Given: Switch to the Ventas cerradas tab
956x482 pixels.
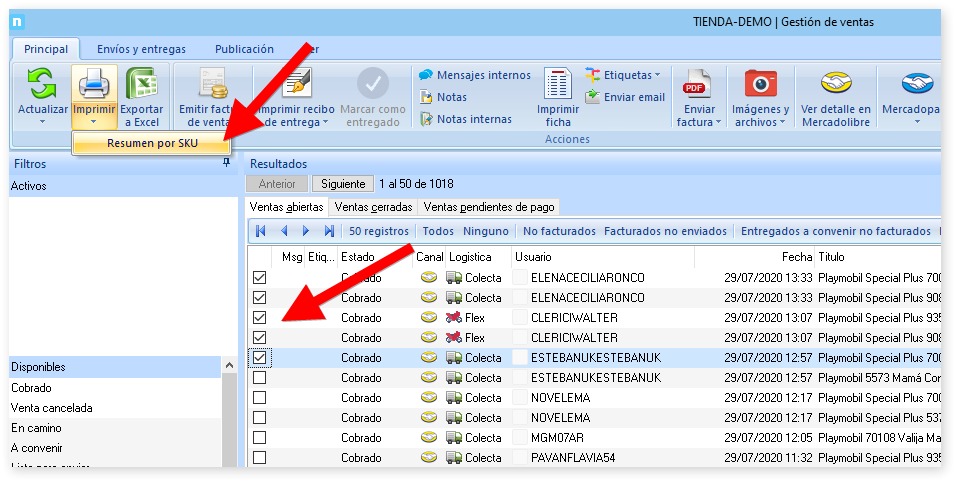Looking at the screenshot, I should (373, 207).
